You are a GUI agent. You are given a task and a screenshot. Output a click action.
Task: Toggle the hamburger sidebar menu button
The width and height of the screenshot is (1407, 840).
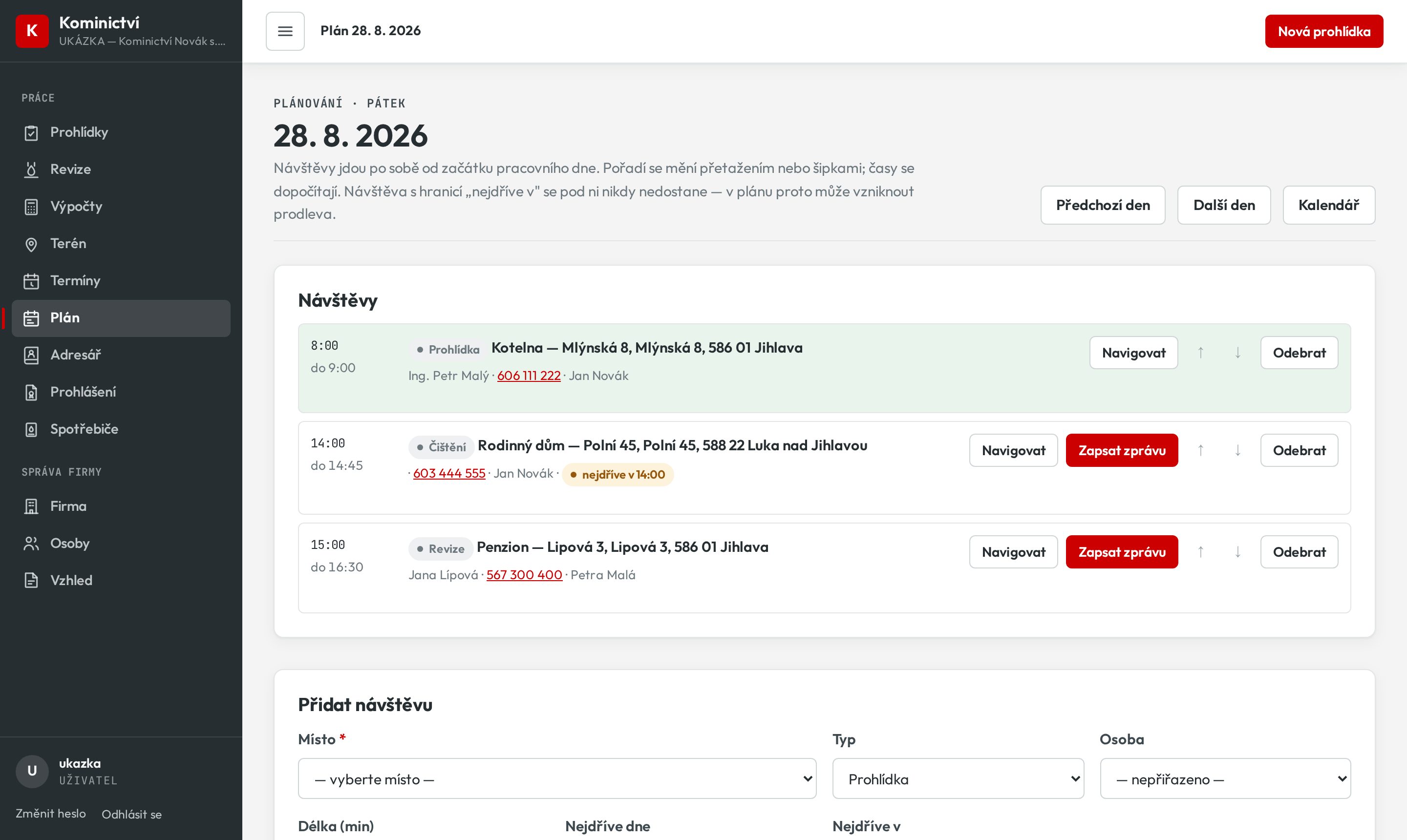coord(285,31)
